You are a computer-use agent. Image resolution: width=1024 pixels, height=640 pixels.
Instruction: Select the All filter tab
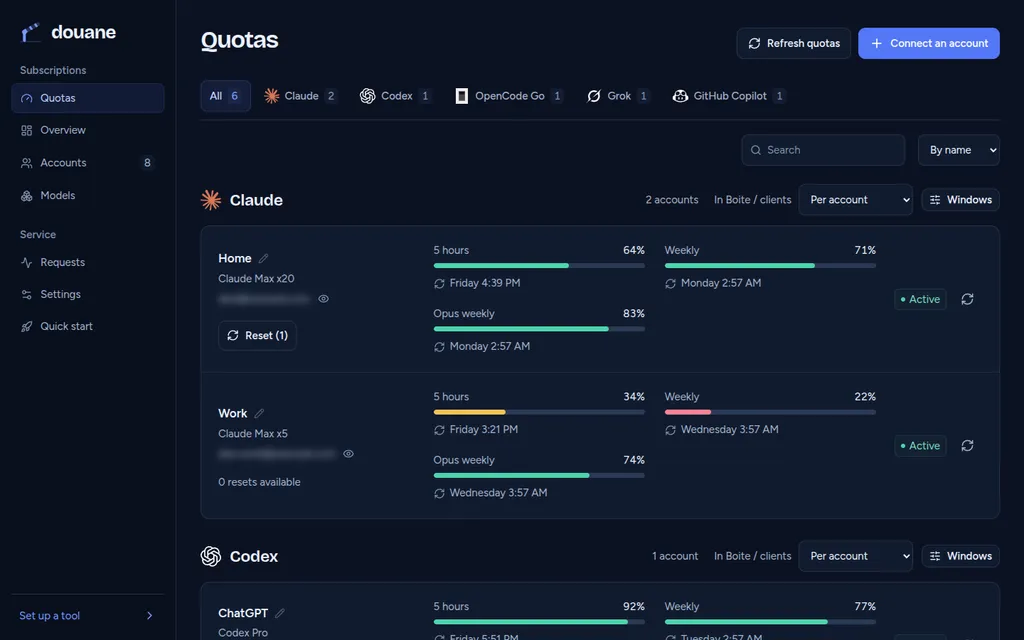[225, 96]
